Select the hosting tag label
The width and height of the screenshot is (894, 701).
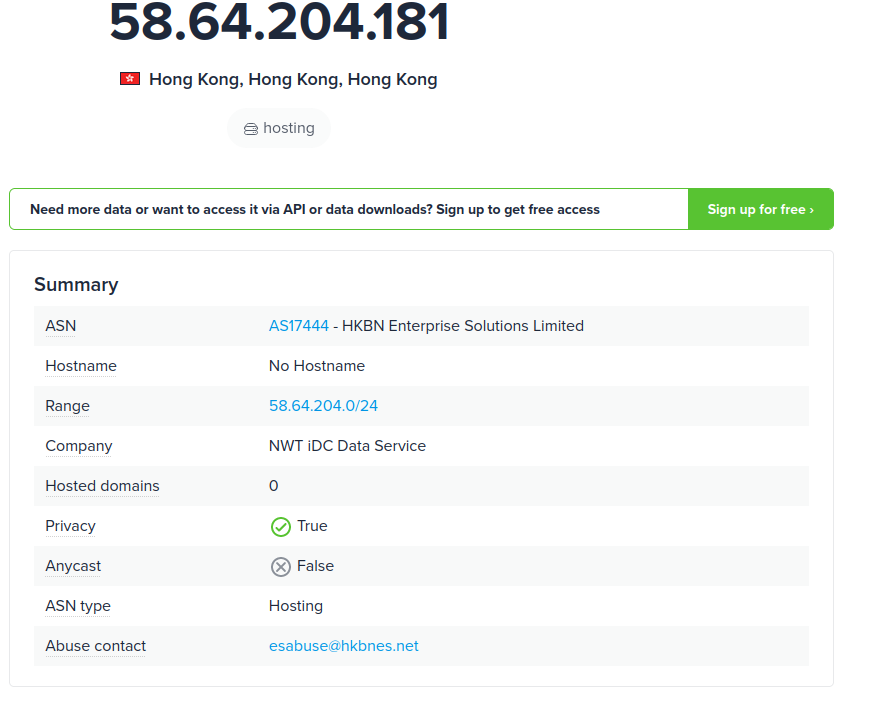click(288, 128)
